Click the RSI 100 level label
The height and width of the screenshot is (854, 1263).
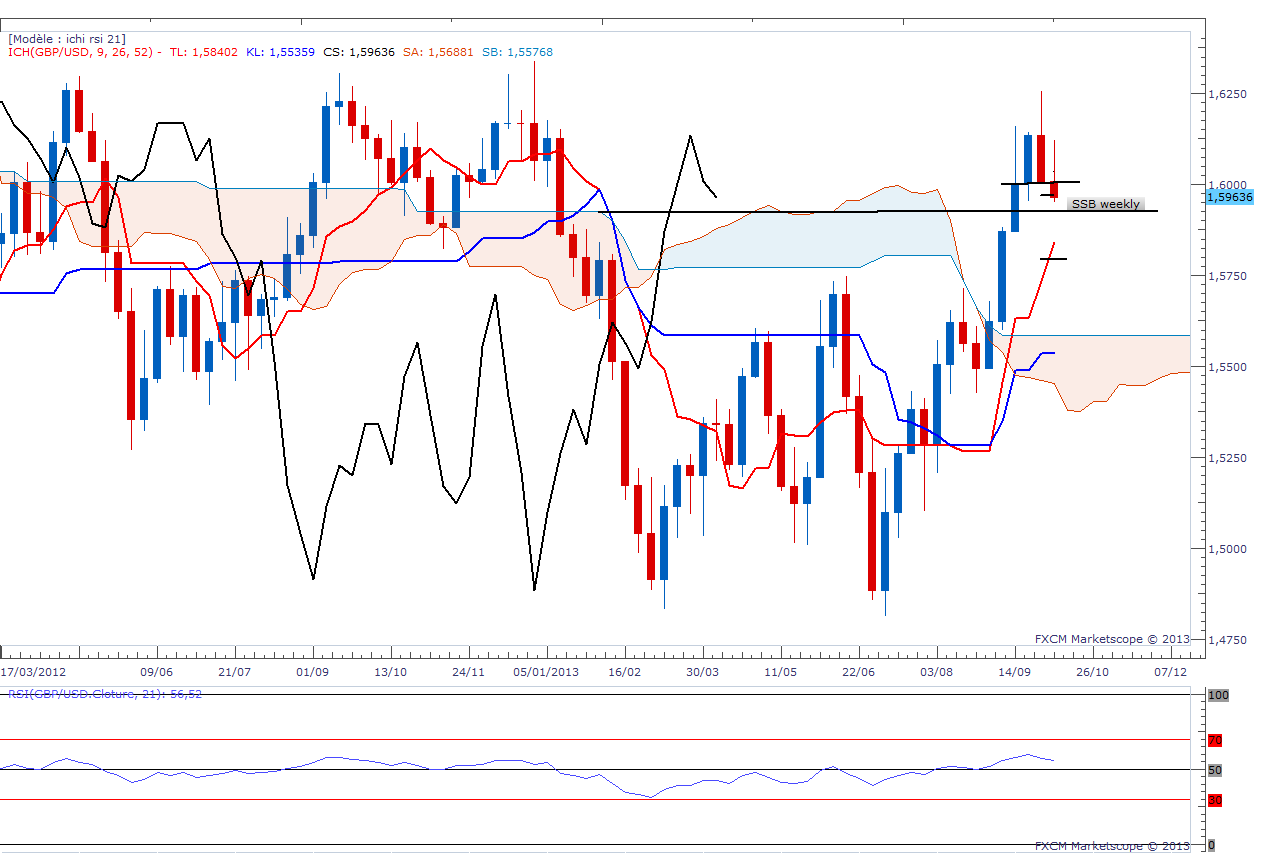(x=1217, y=694)
